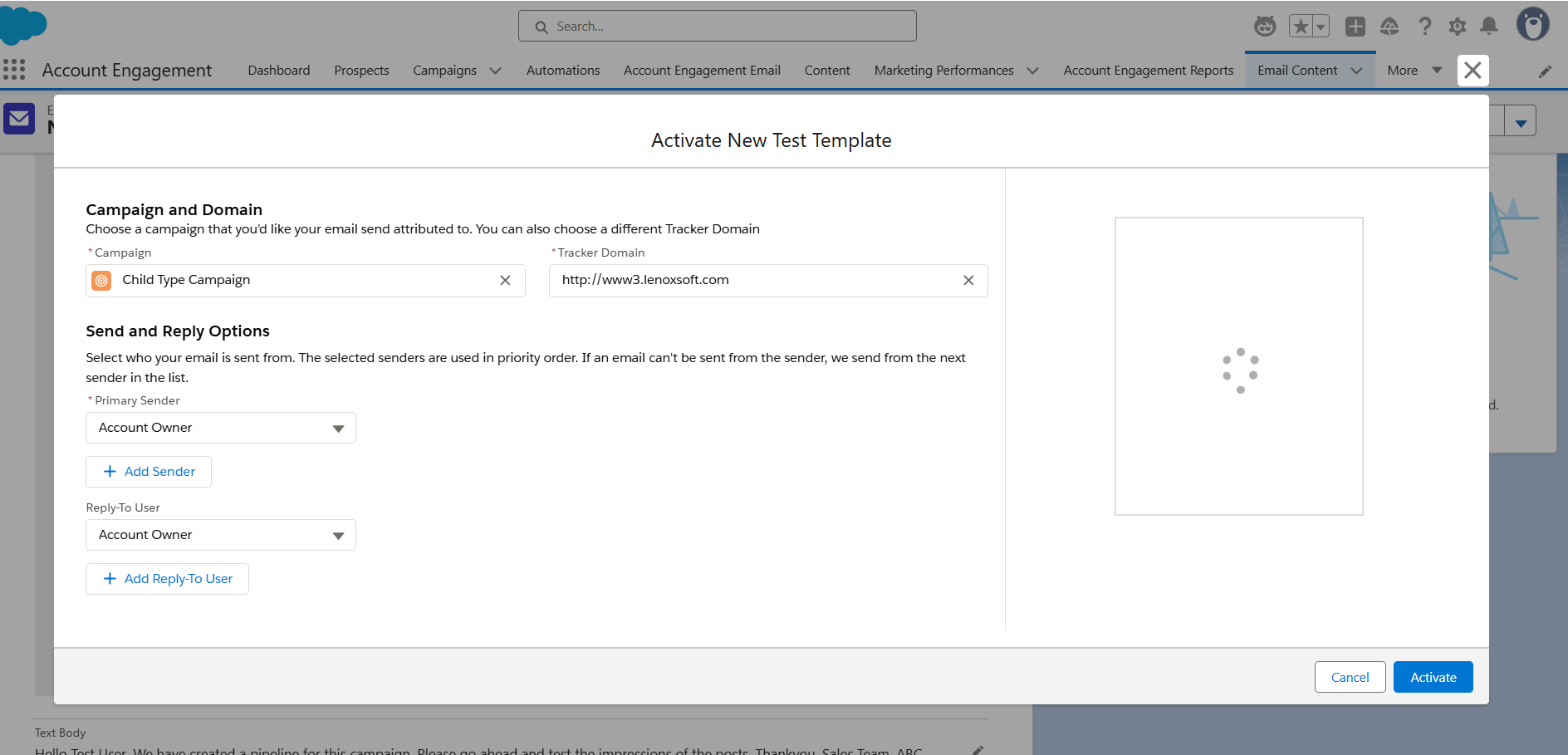Image resolution: width=1568 pixels, height=755 pixels.
Task: Open the App Launcher grid icon
Action: (14, 70)
